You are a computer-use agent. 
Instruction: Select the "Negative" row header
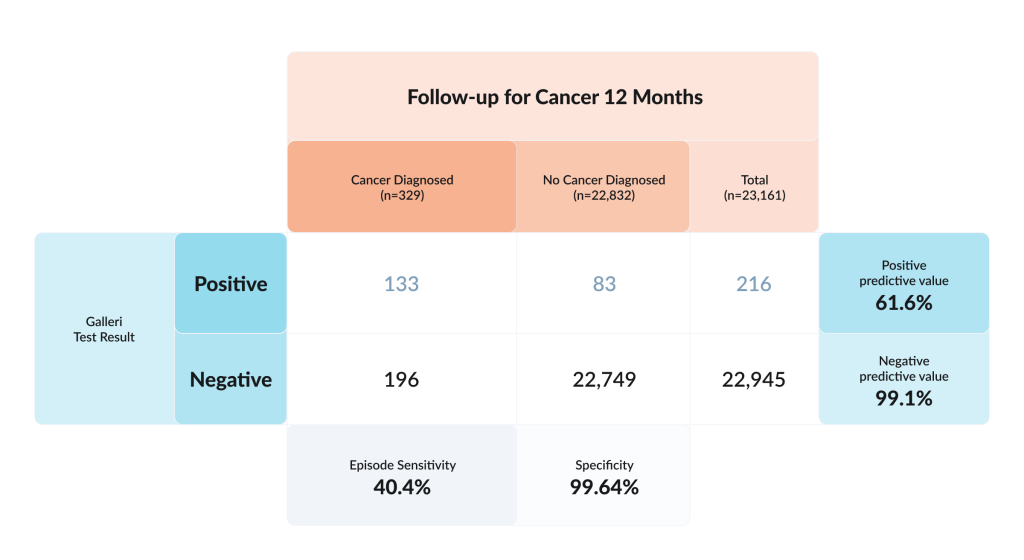pos(231,380)
